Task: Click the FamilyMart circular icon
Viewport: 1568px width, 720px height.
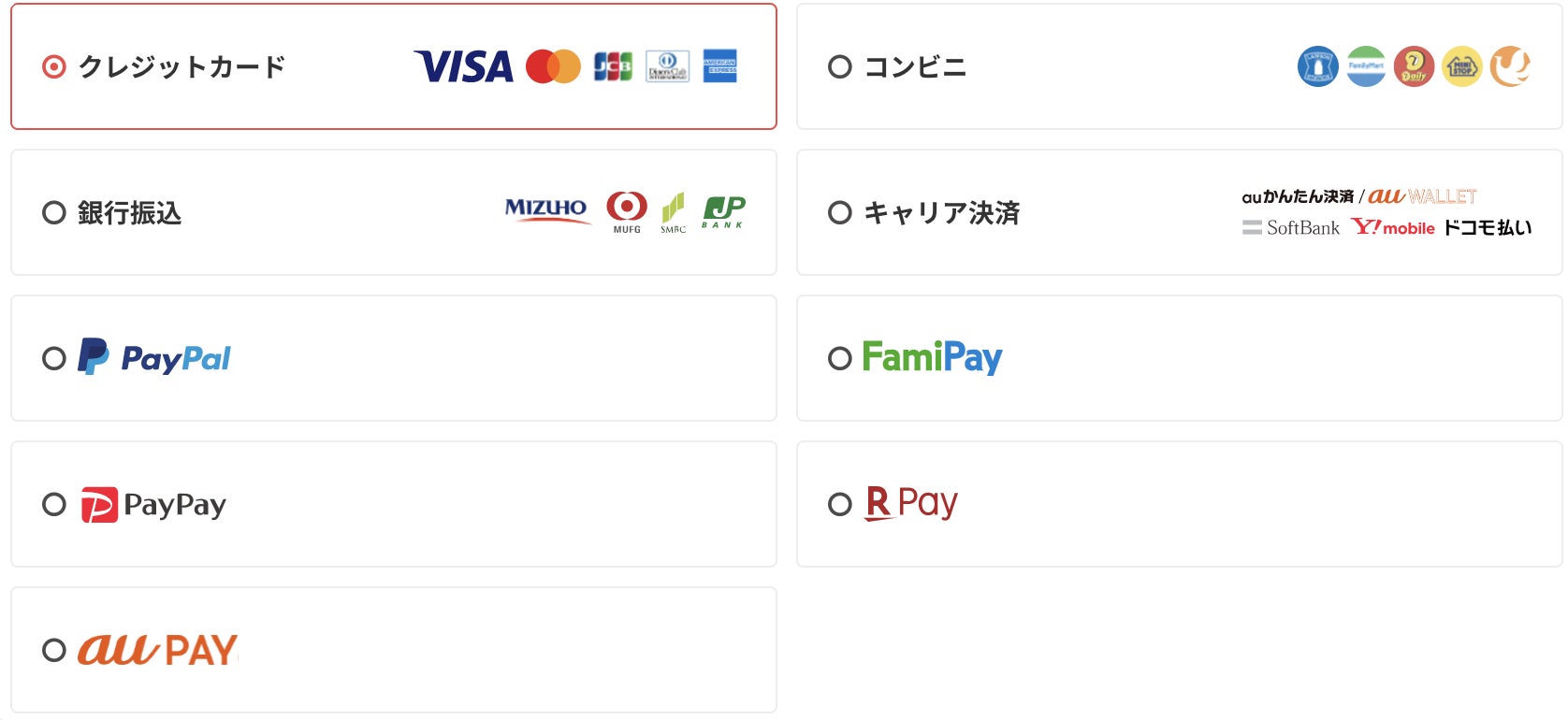Action: click(x=1366, y=66)
